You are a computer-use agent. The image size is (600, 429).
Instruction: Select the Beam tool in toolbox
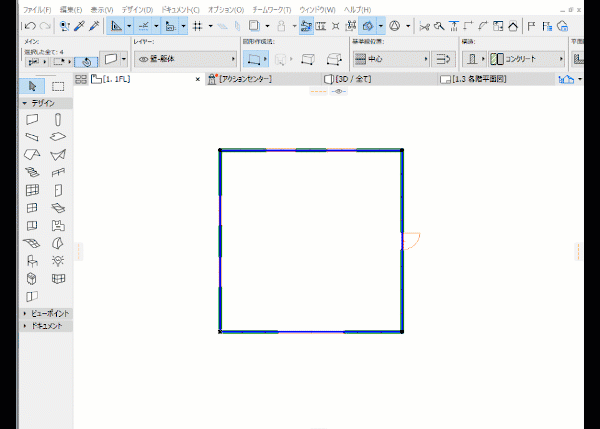tap(32, 137)
